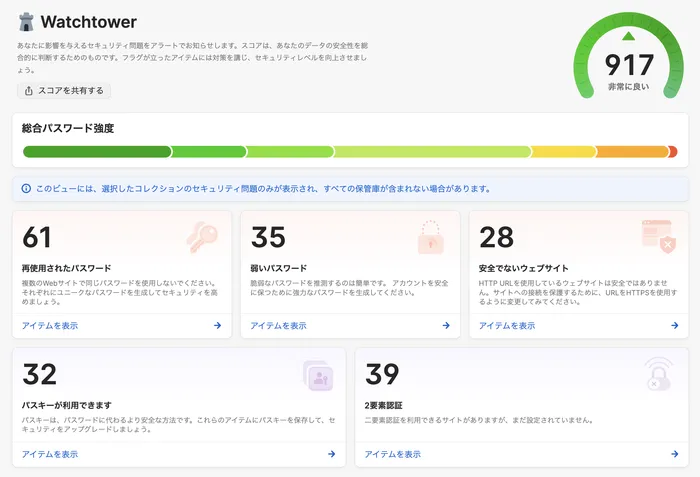Click the 非常に良い label under the score
Screen dimensions: 700x477
(x=629, y=87)
